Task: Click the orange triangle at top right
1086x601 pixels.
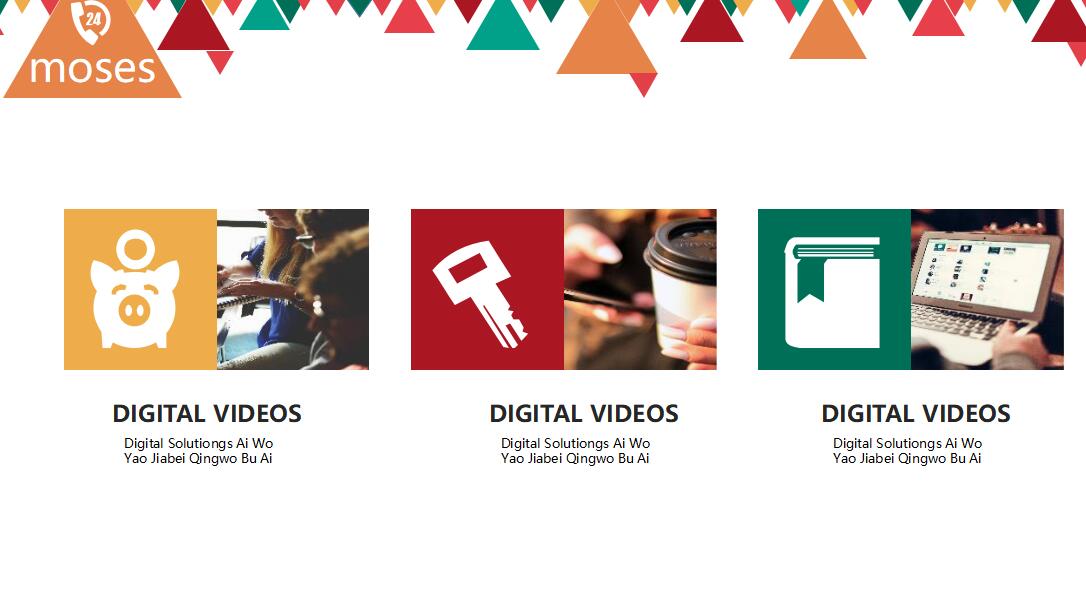Action: click(x=828, y=33)
